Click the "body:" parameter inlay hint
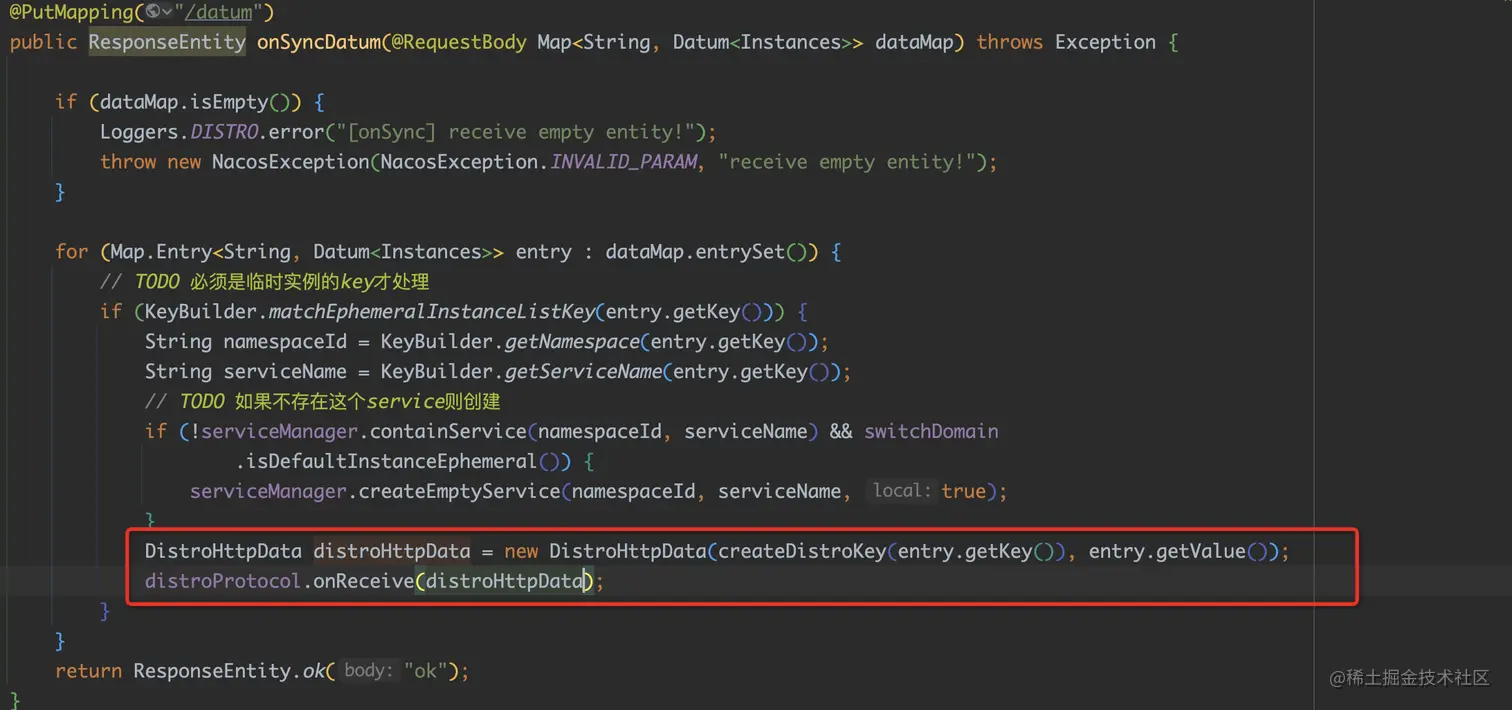Screen dimensions: 1512x710 [369, 671]
